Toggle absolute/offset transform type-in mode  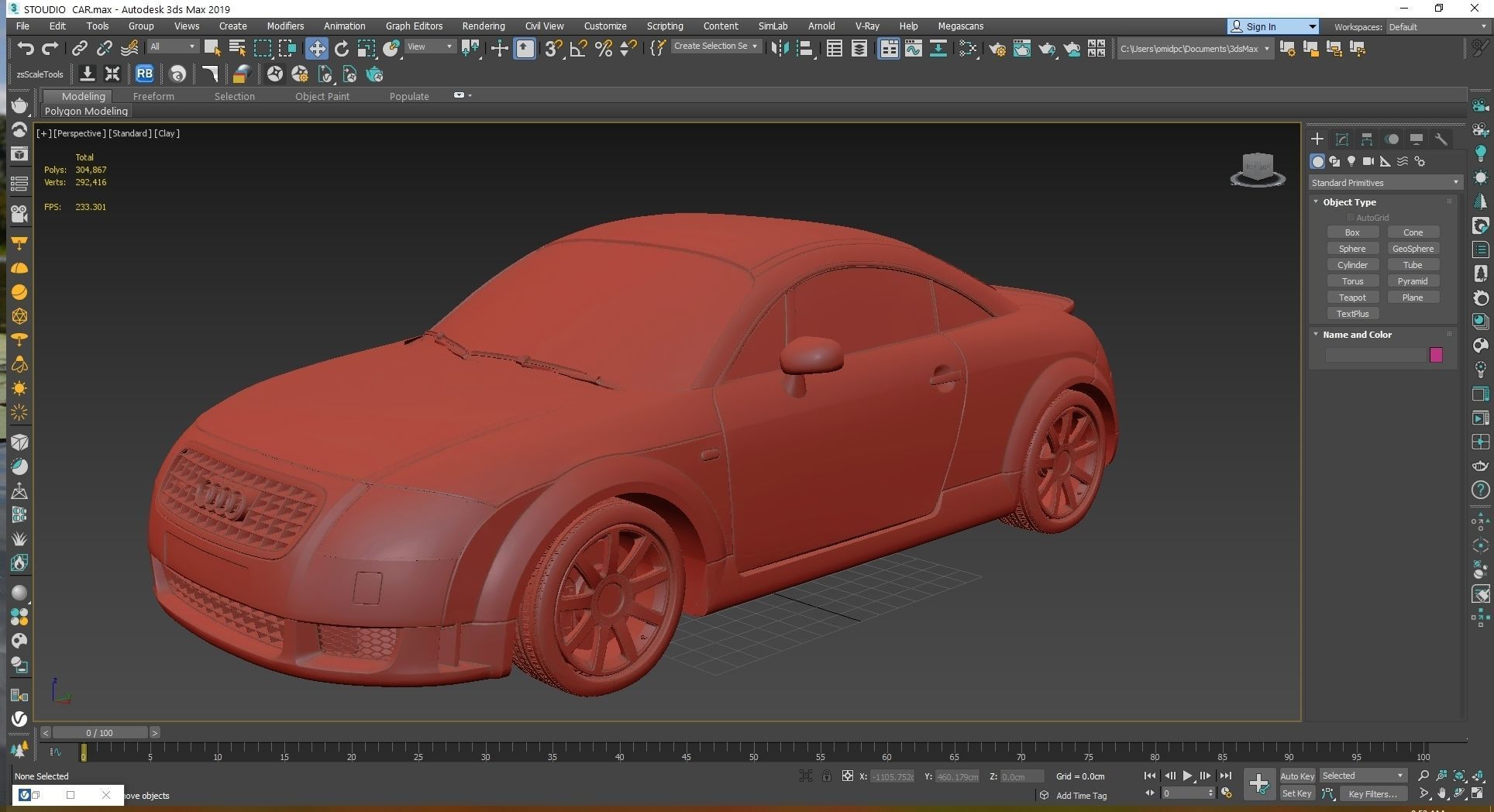pos(848,776)
